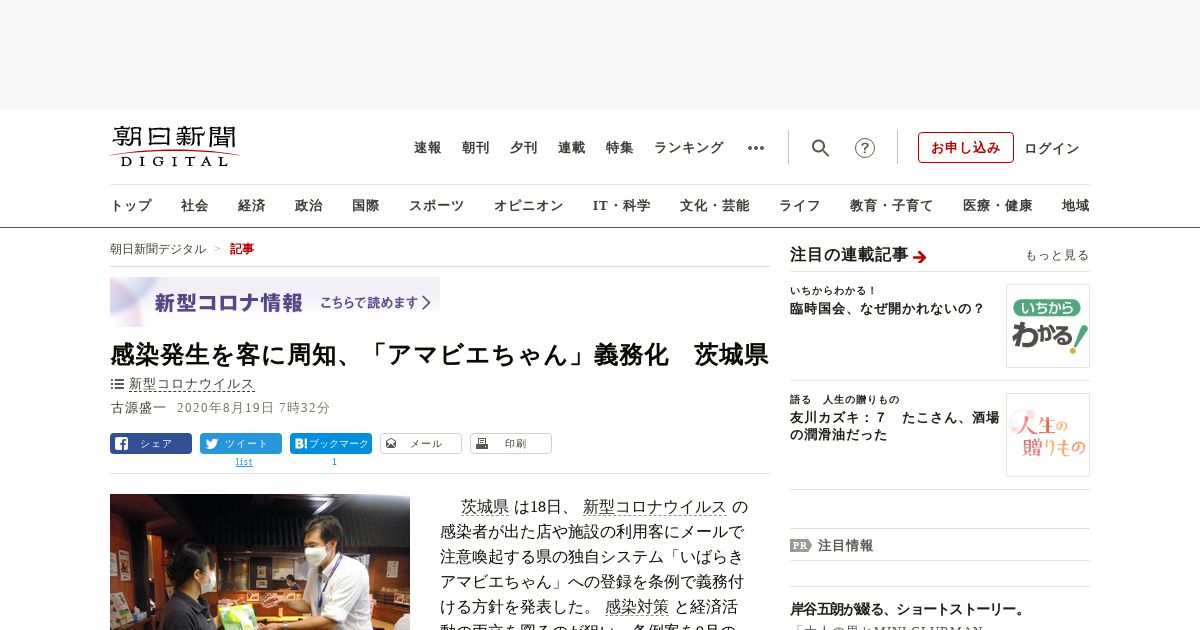Open the article photo thumbnail

[x=260, y=562]
